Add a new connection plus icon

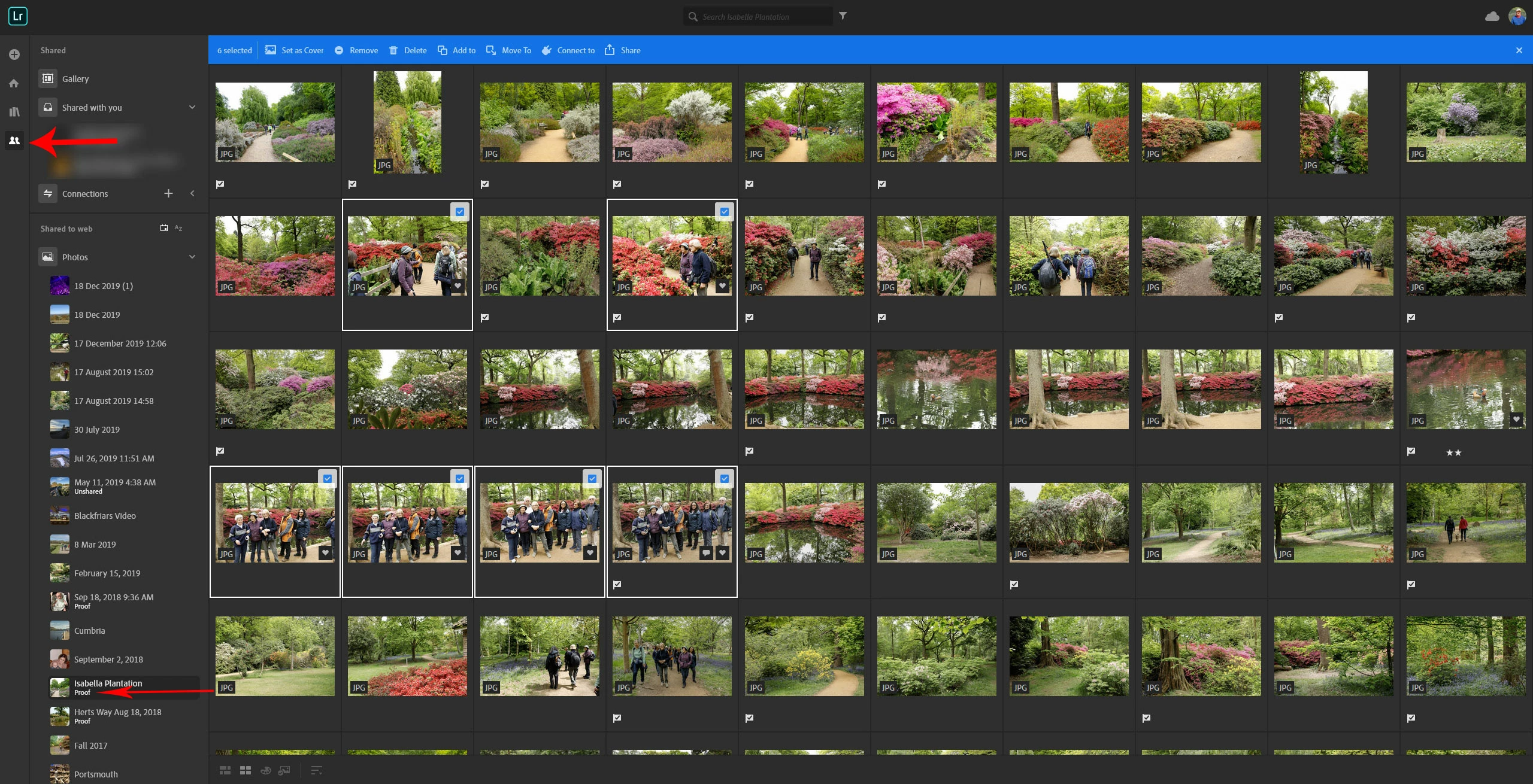coord(168,193)
